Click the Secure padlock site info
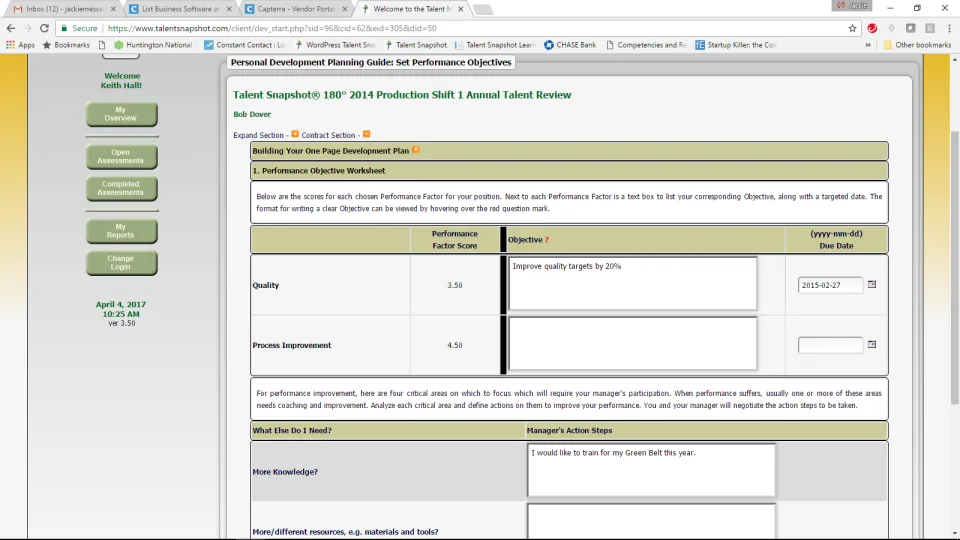 coord(79,28)
